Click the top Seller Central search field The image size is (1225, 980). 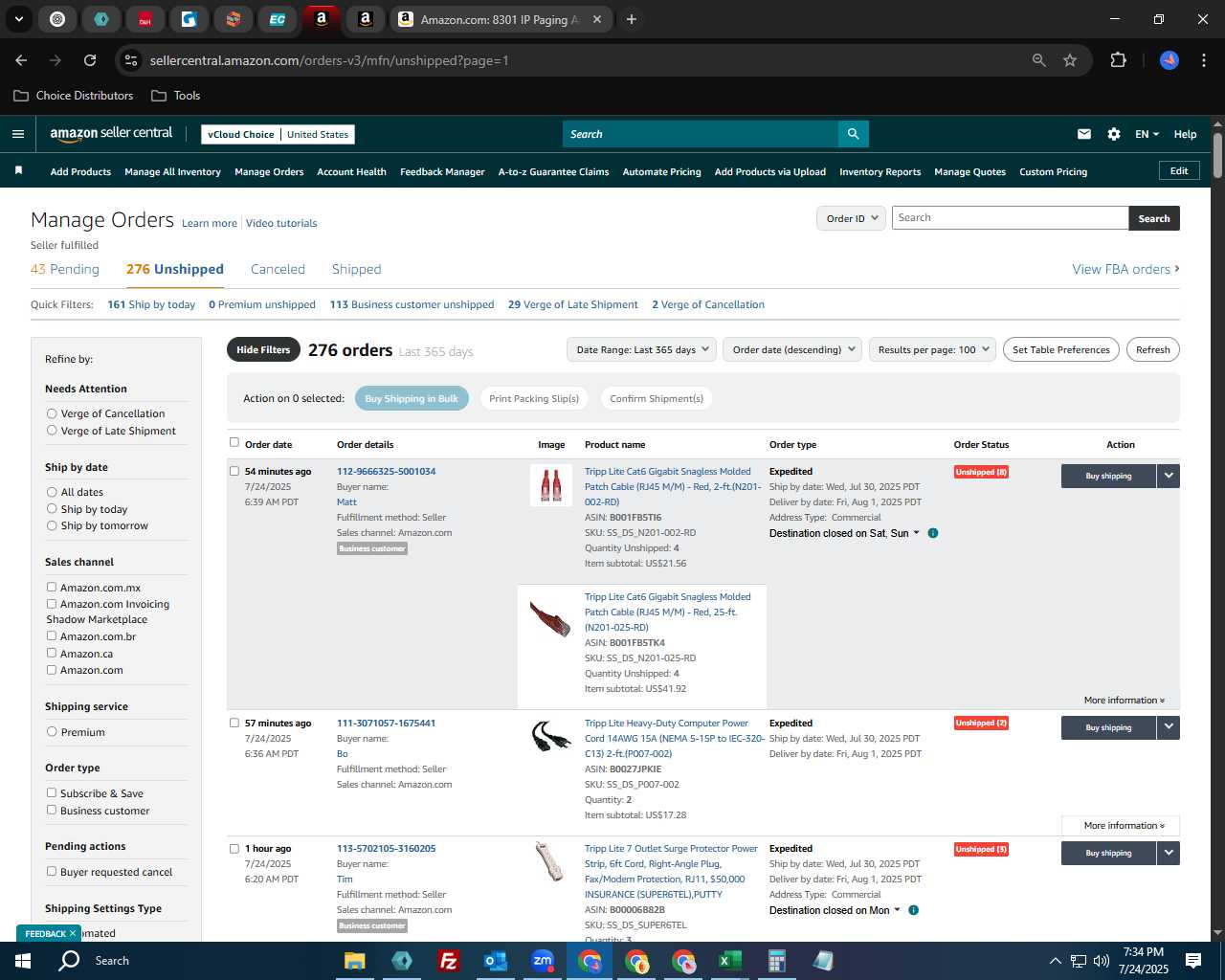[700, 134]
